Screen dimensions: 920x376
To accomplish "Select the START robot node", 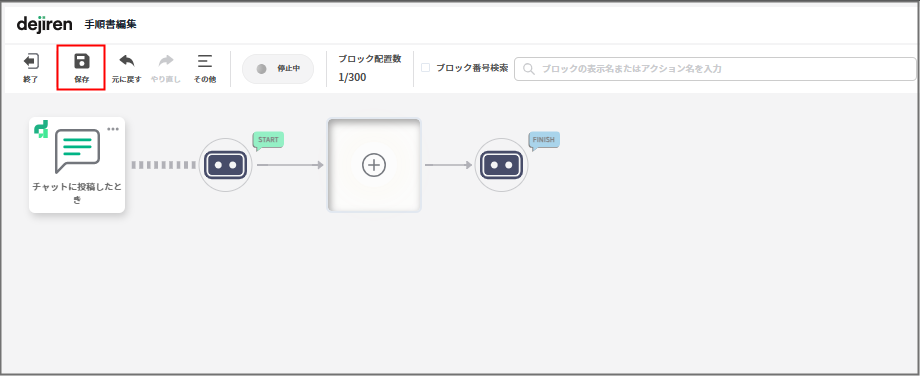I will pyautogui.click(x=225, y=165).
